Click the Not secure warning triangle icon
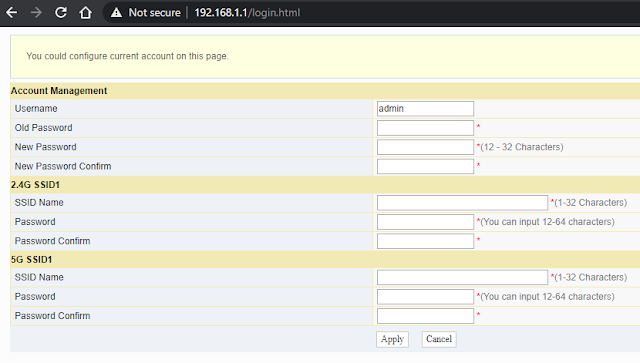 pyautogui.click(x=116, y=13)
